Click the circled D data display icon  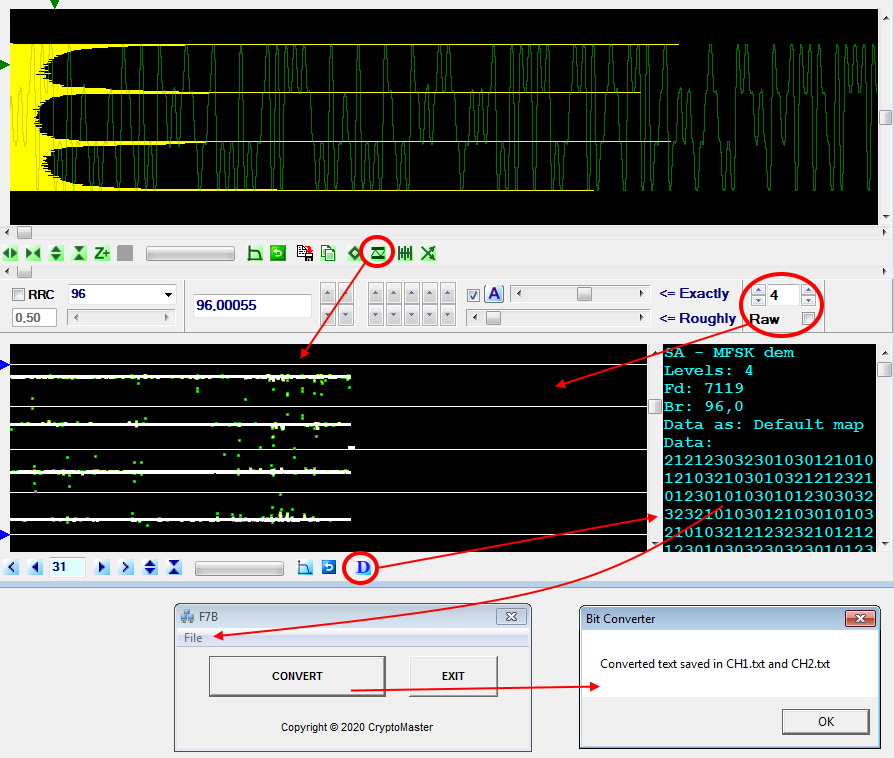click(361, 567)
